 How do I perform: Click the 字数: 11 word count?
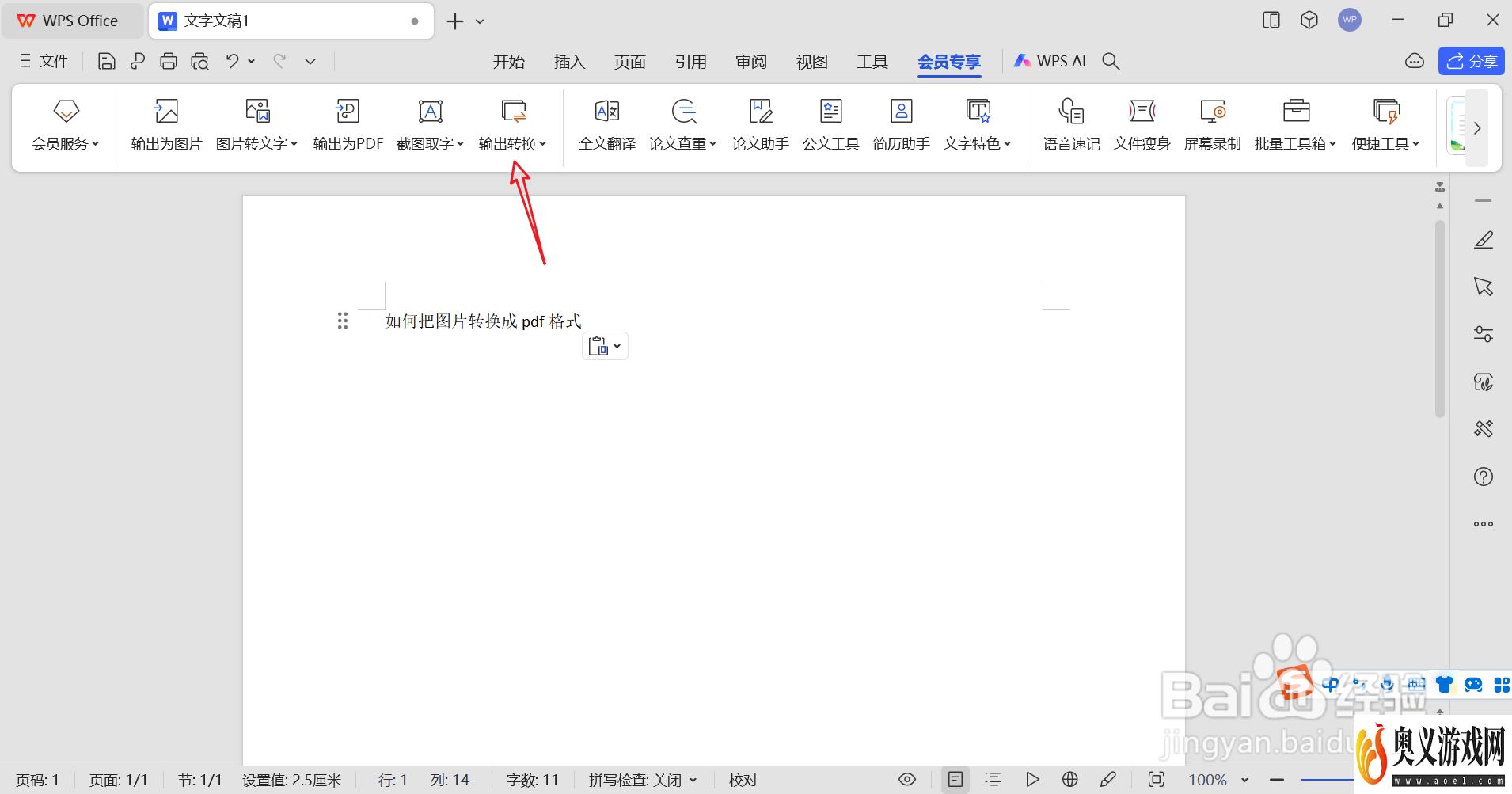click(533, 781)
